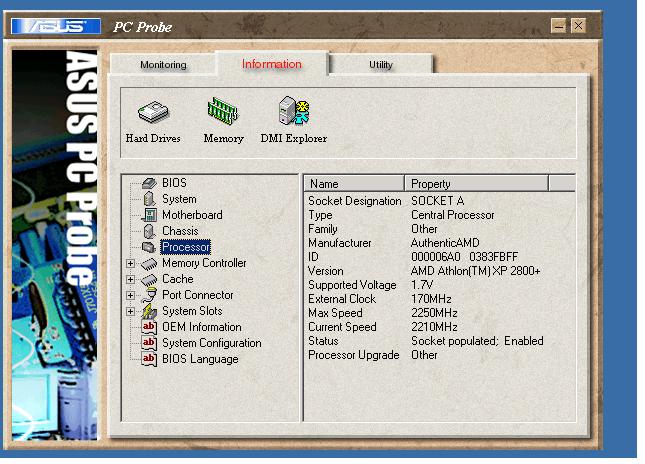The width and height of the screenshot is (645, 464).
Task: Open the DMI Explorer icon
Action: pos(294,111)
